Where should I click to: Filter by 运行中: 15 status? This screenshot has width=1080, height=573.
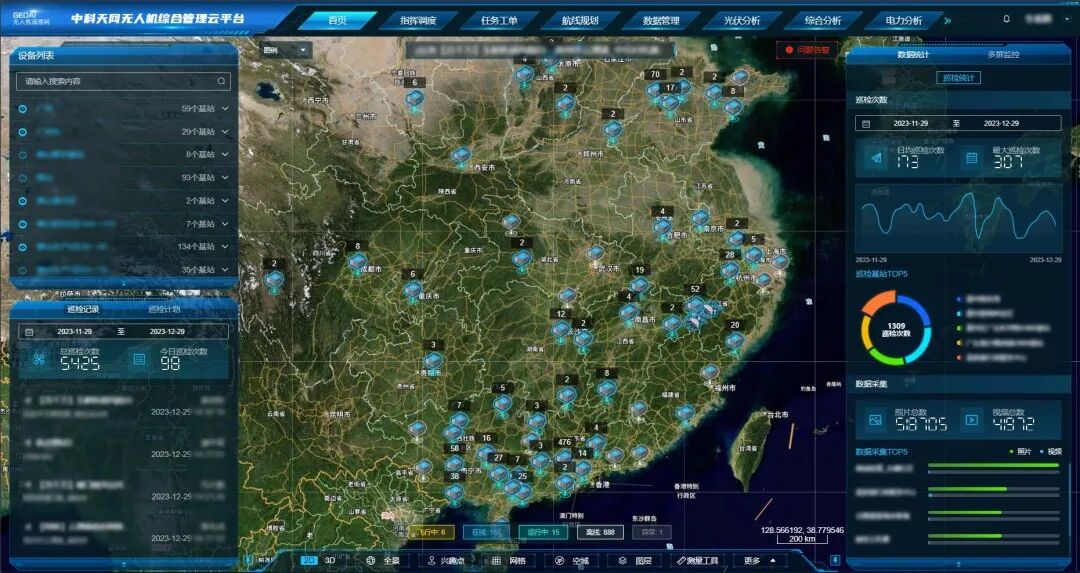point(543,532)
